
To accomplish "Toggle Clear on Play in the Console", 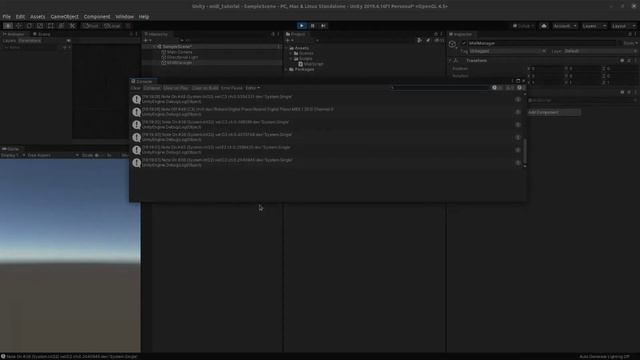I will tap(176, 88).
